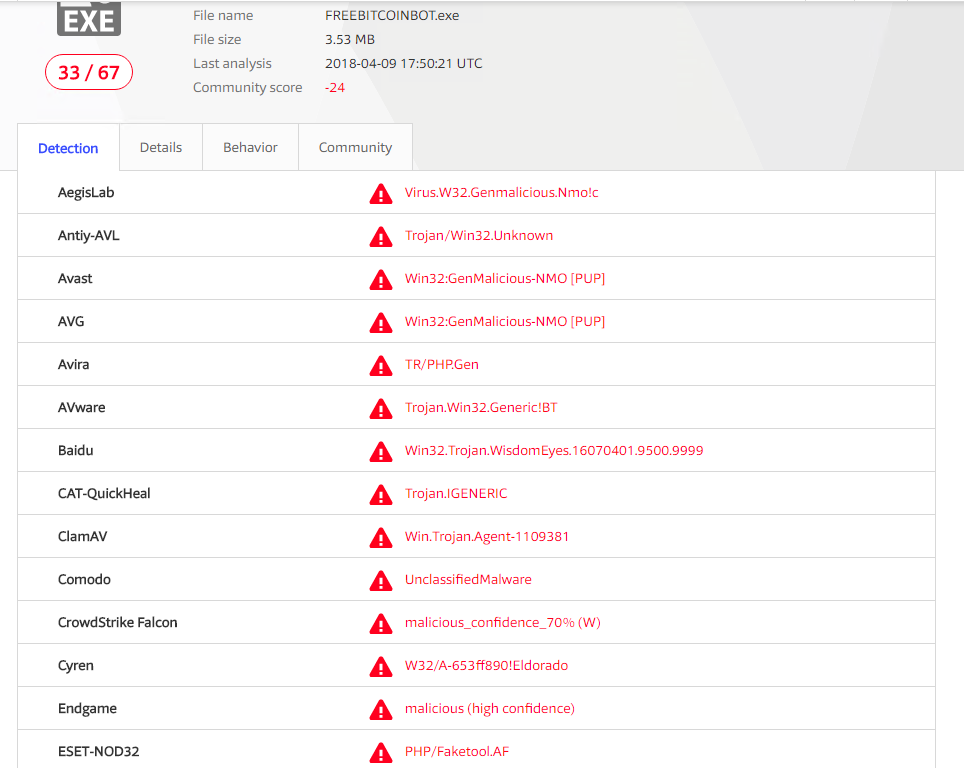This screenshot has width=964, height=768.
Task: Click the alert icon in Baidu row
Action: point(380,451)
